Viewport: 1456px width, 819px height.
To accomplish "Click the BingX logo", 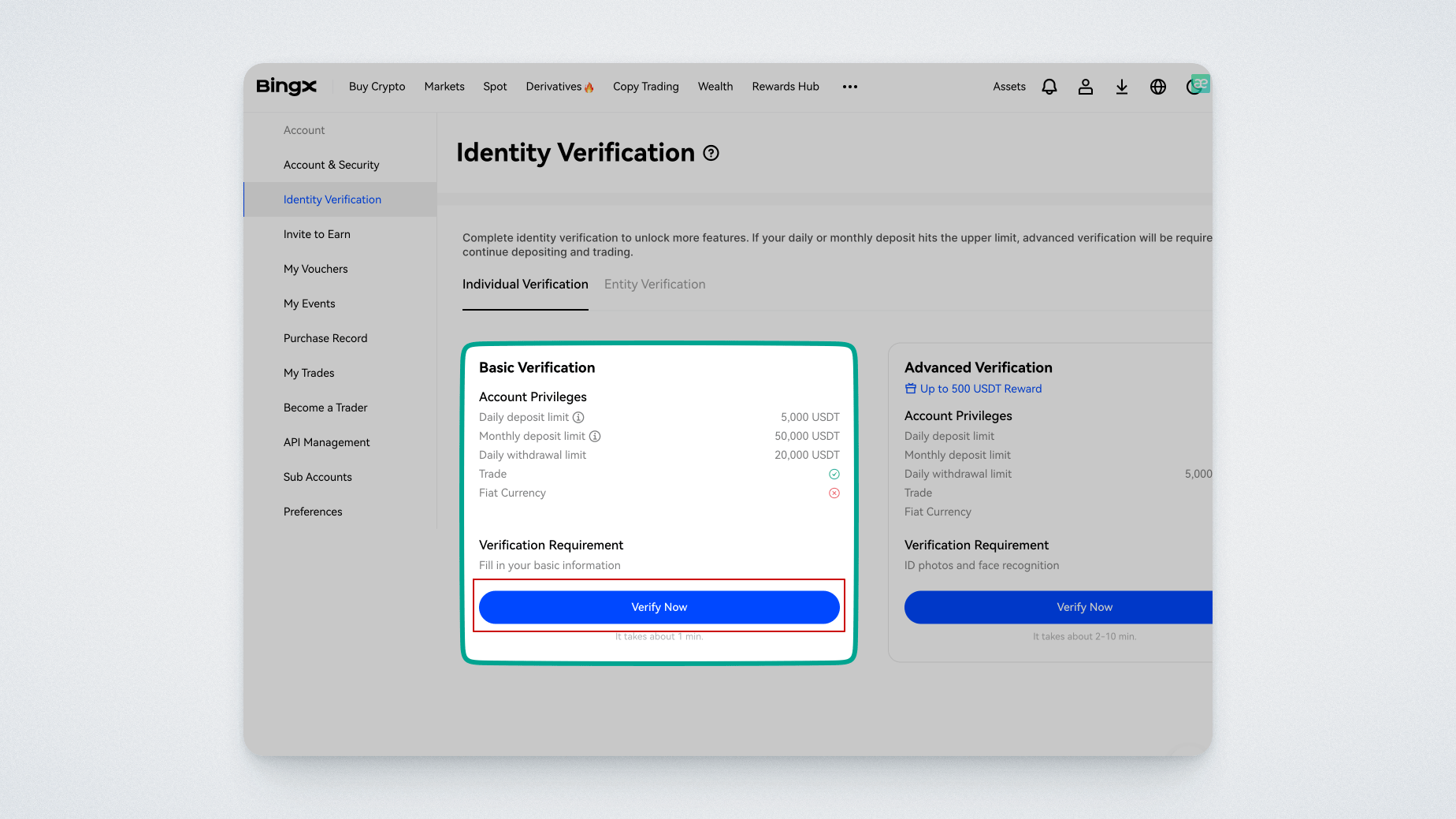I will (286, 87).
